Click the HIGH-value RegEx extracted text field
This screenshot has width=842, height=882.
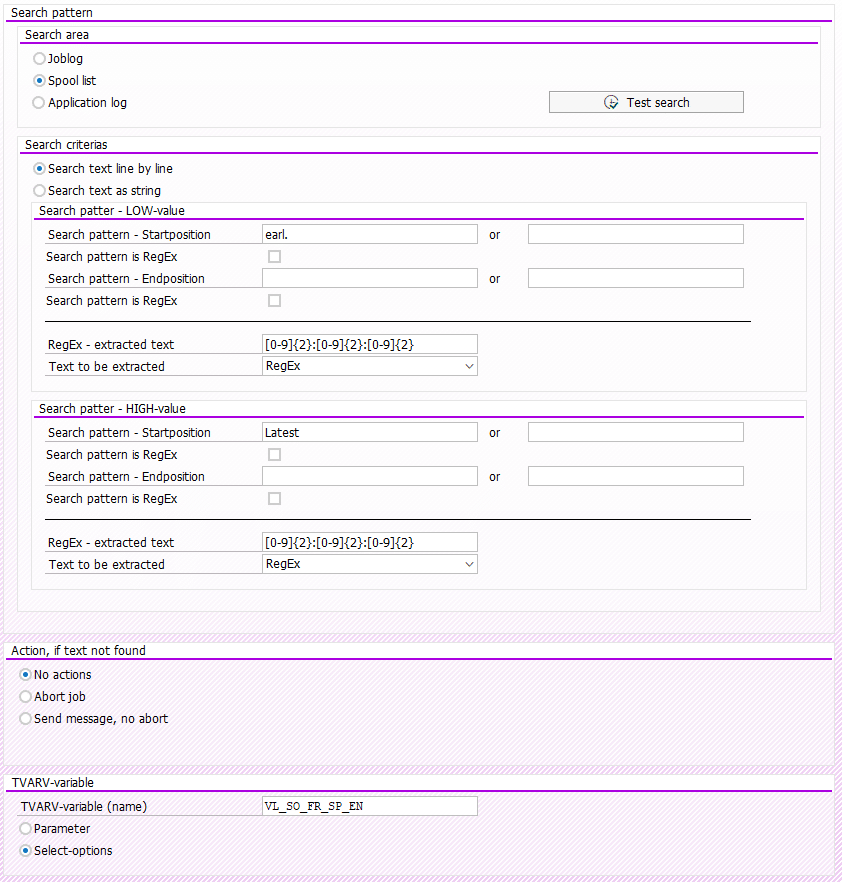(x=370, y=542)
